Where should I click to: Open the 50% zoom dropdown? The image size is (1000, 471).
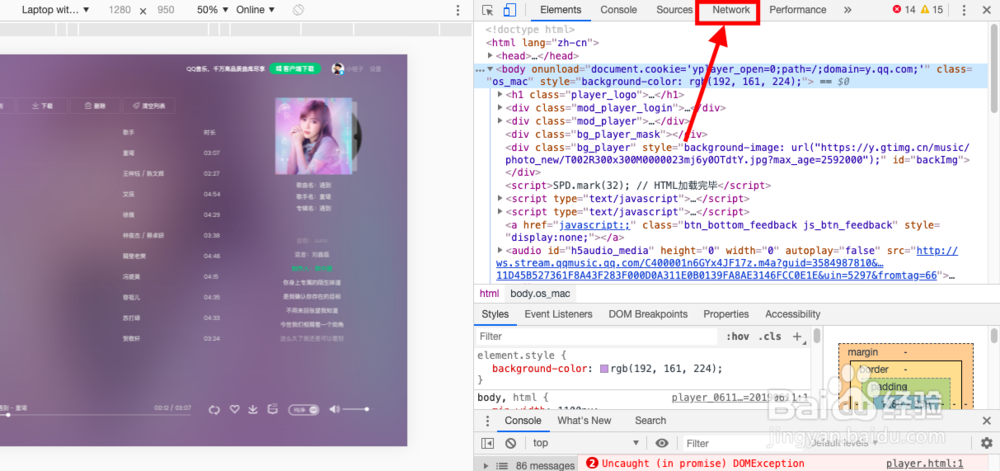point(212,10)
